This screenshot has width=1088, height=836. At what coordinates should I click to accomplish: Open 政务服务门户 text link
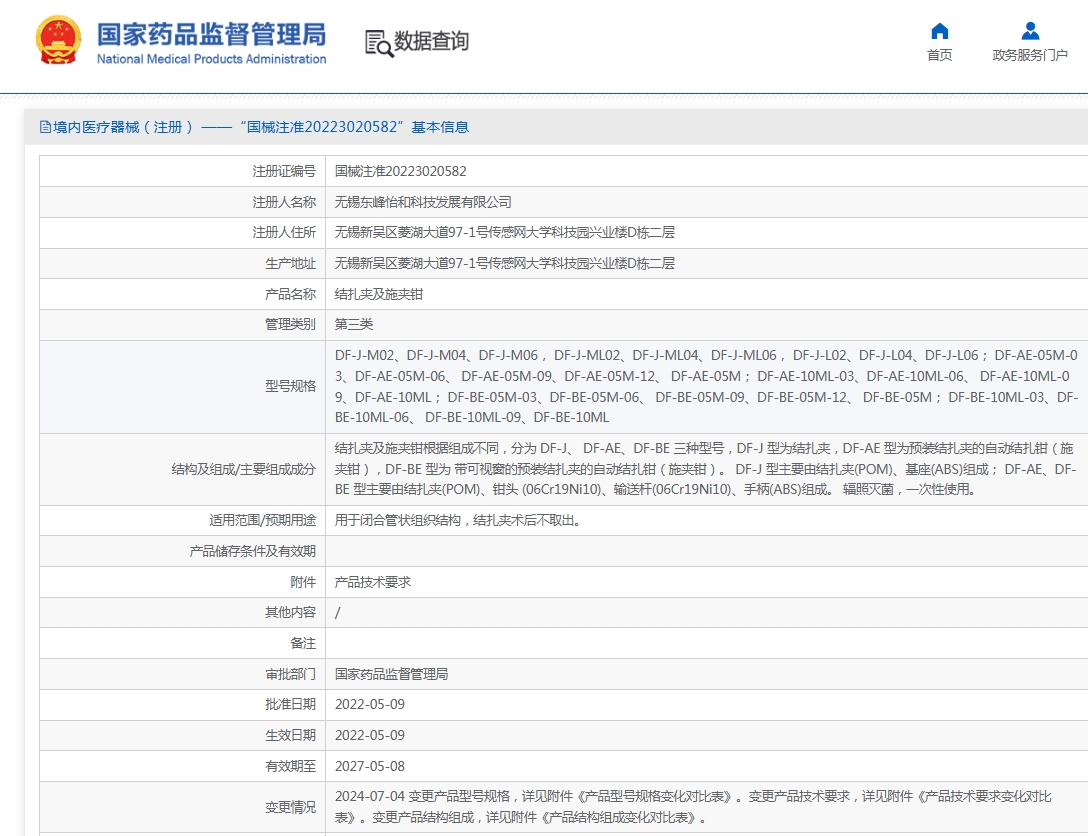(x=1030, y=55)
